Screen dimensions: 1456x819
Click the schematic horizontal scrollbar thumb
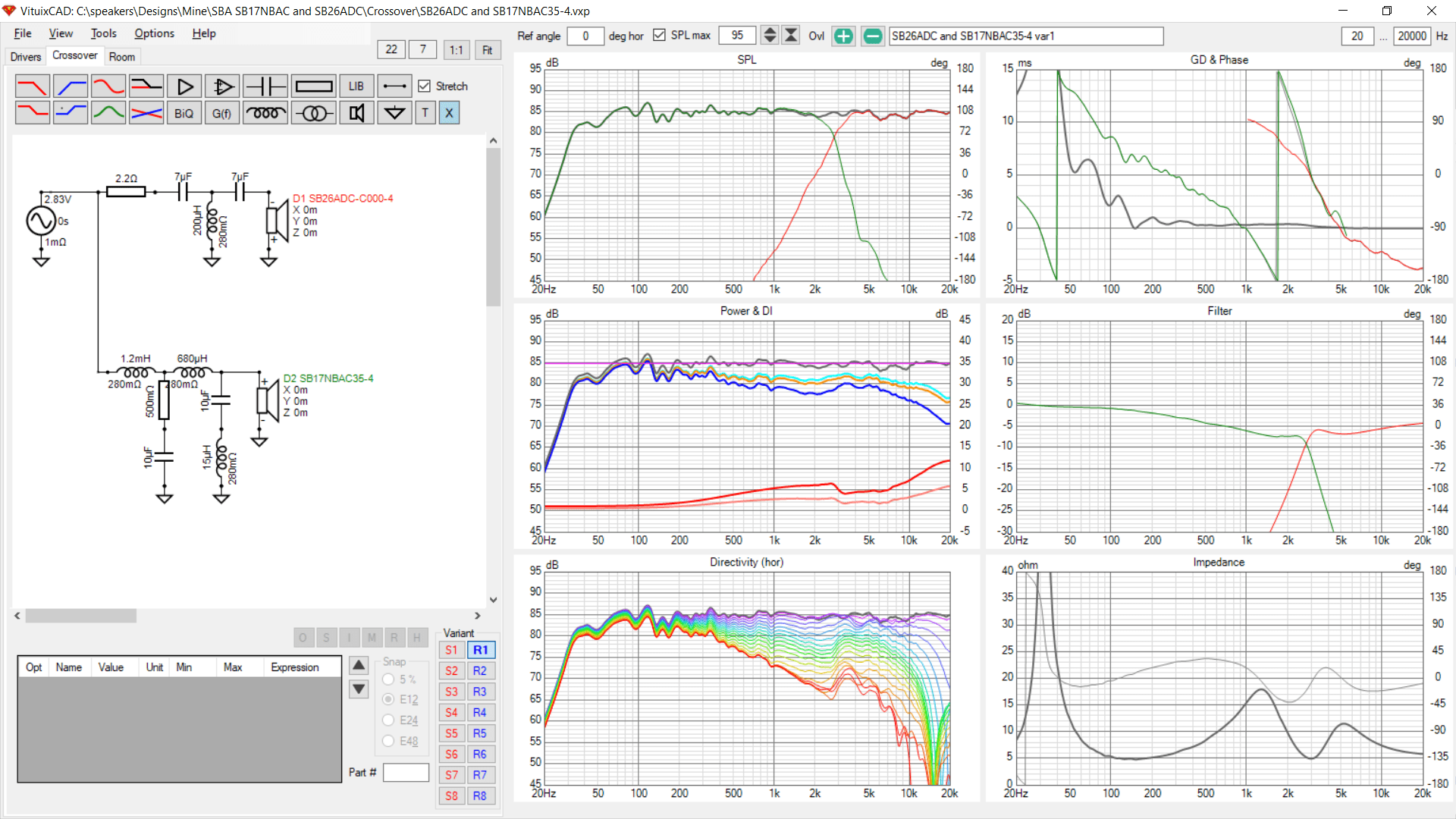pyautogui.click(x=81, y=616)
